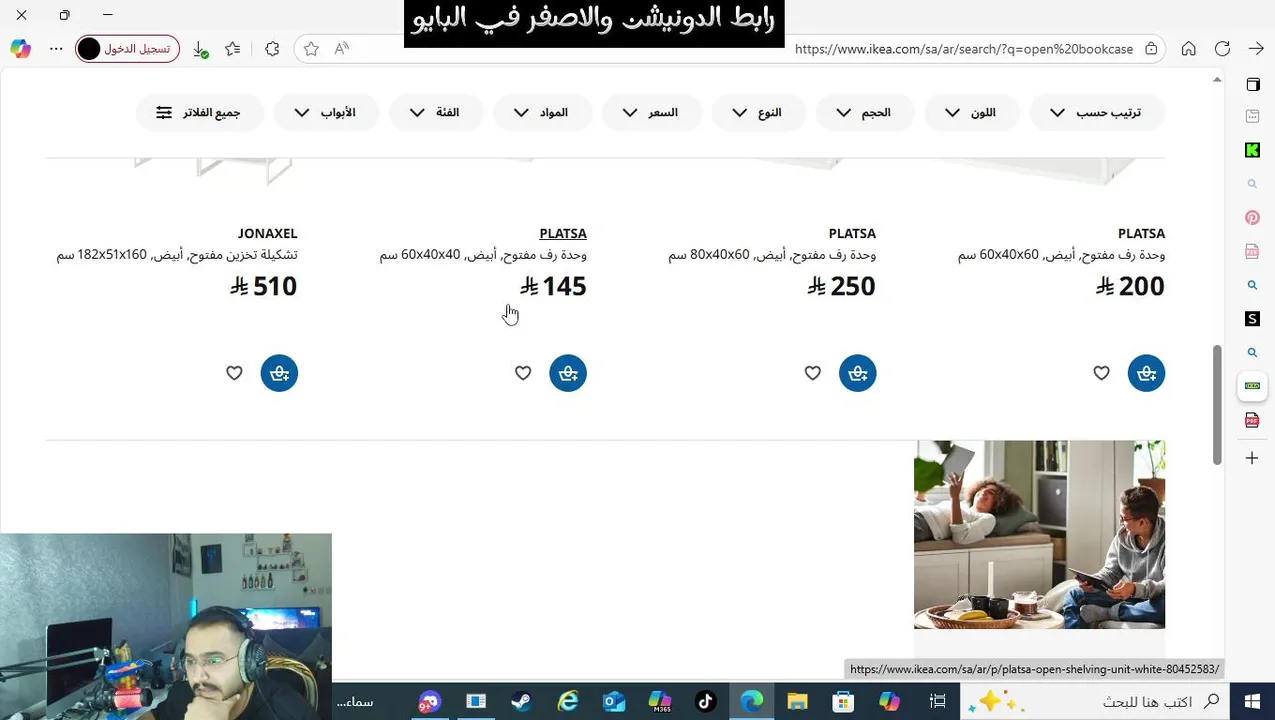Image resolution: width=1275 pixels, height=720 pixels.
Task: Open the Downloads toolbar icon
Action: (x=199, y=48)
